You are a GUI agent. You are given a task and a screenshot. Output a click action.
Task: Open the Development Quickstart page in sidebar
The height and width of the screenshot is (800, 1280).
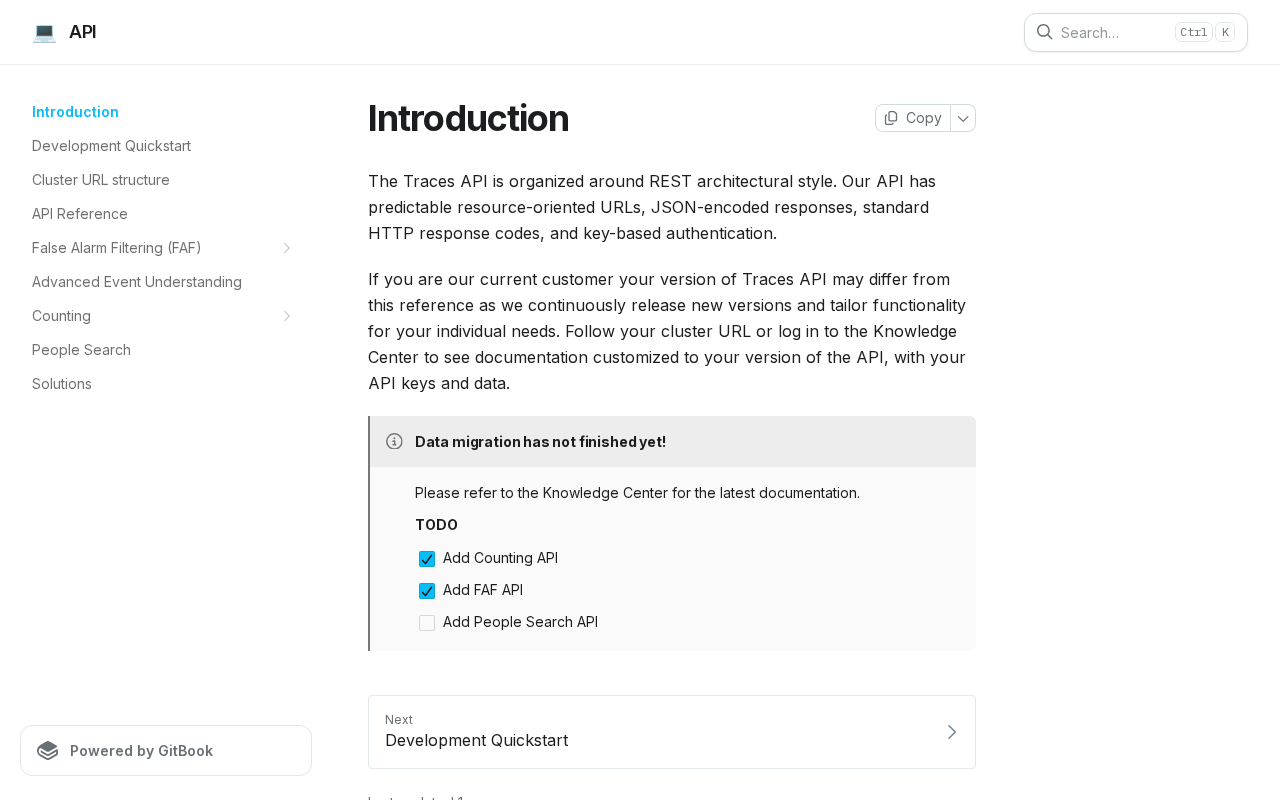coord(111,146)
